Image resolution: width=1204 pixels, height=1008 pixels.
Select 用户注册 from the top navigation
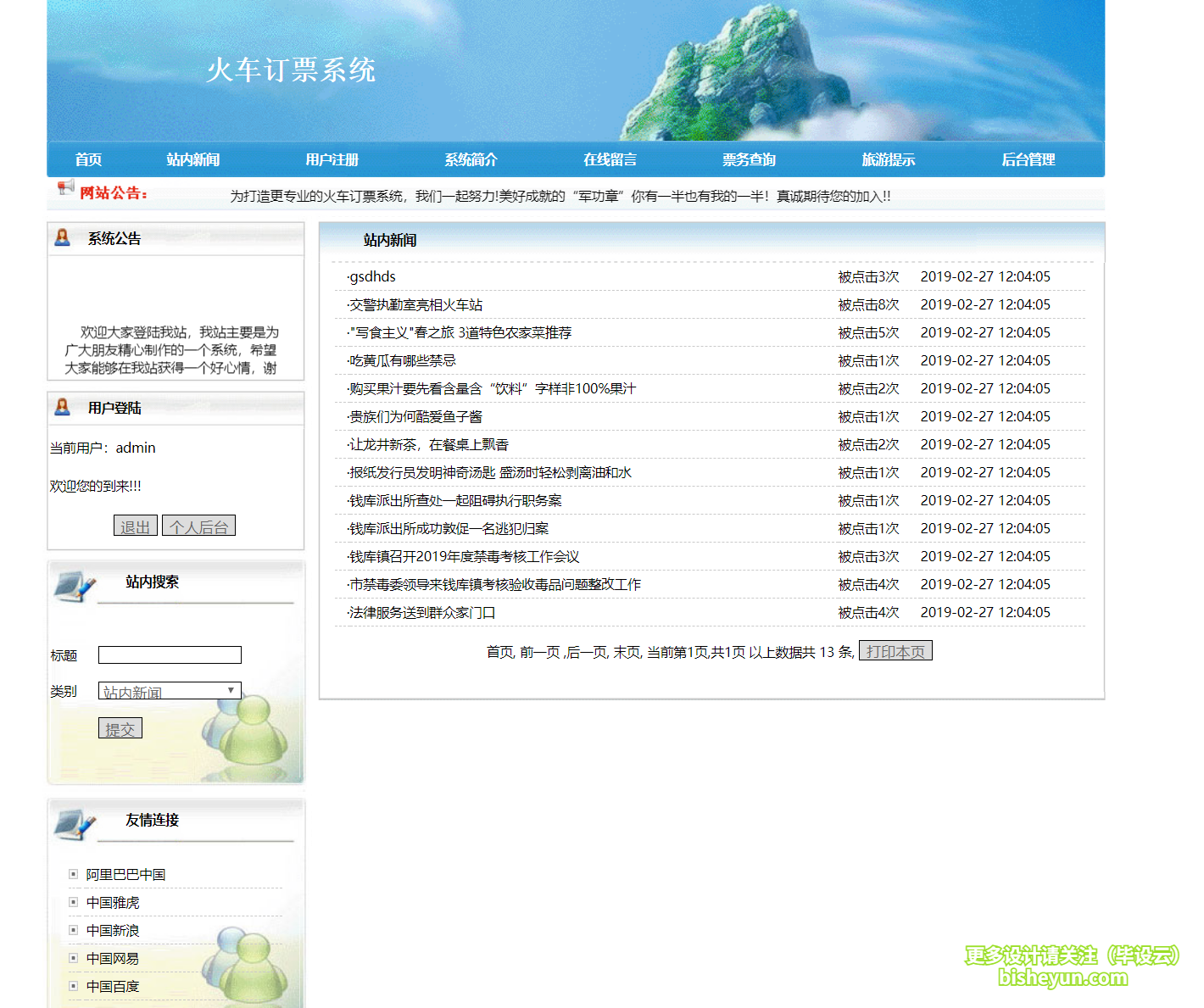coord(331,159)
